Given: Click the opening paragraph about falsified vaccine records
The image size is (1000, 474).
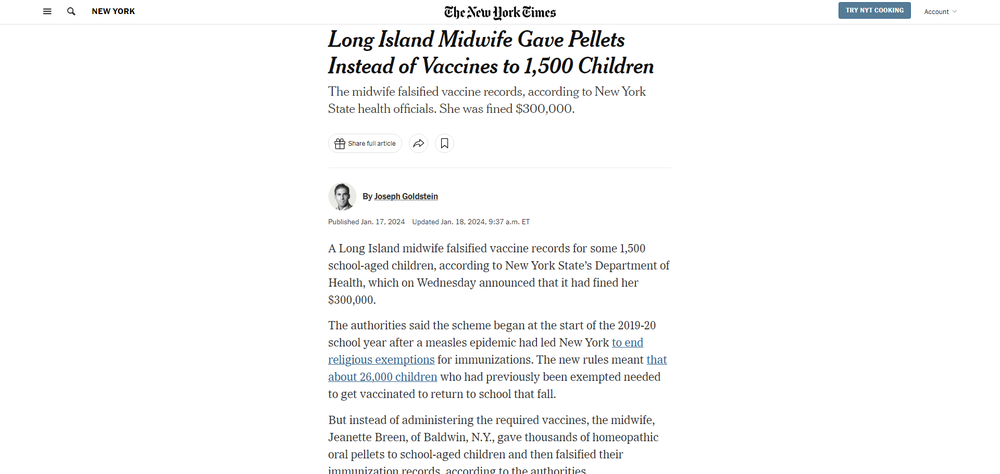Looking at the screenshot, I should click(498, 273).
